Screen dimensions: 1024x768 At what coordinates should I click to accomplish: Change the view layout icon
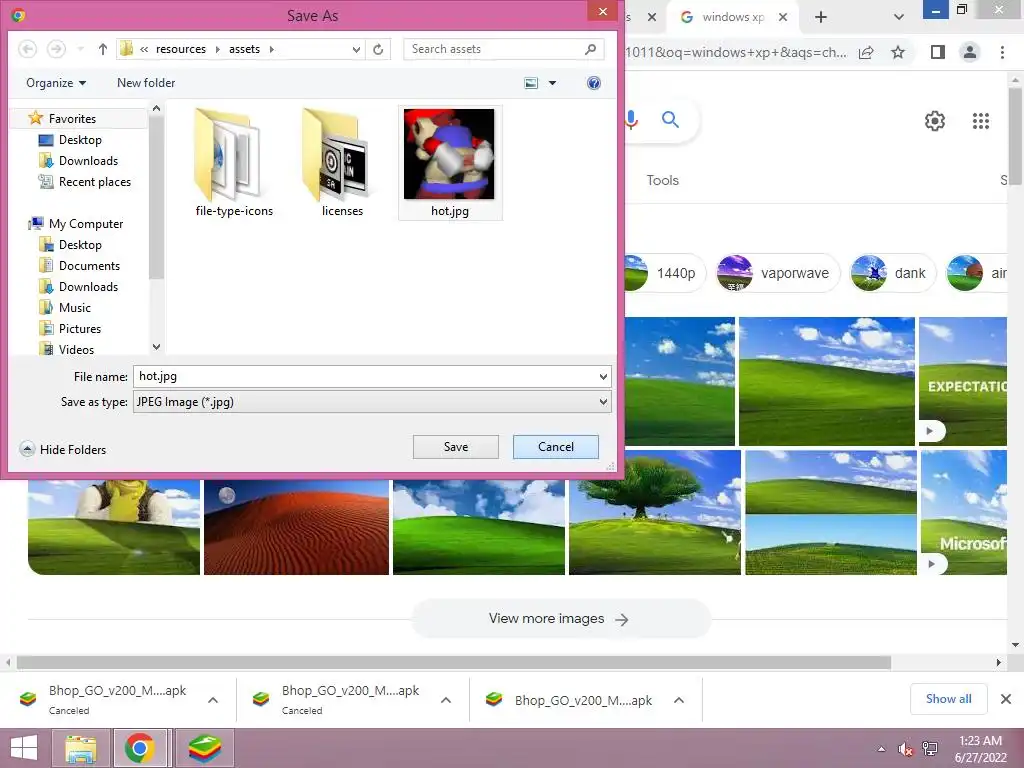pos(532,83)
